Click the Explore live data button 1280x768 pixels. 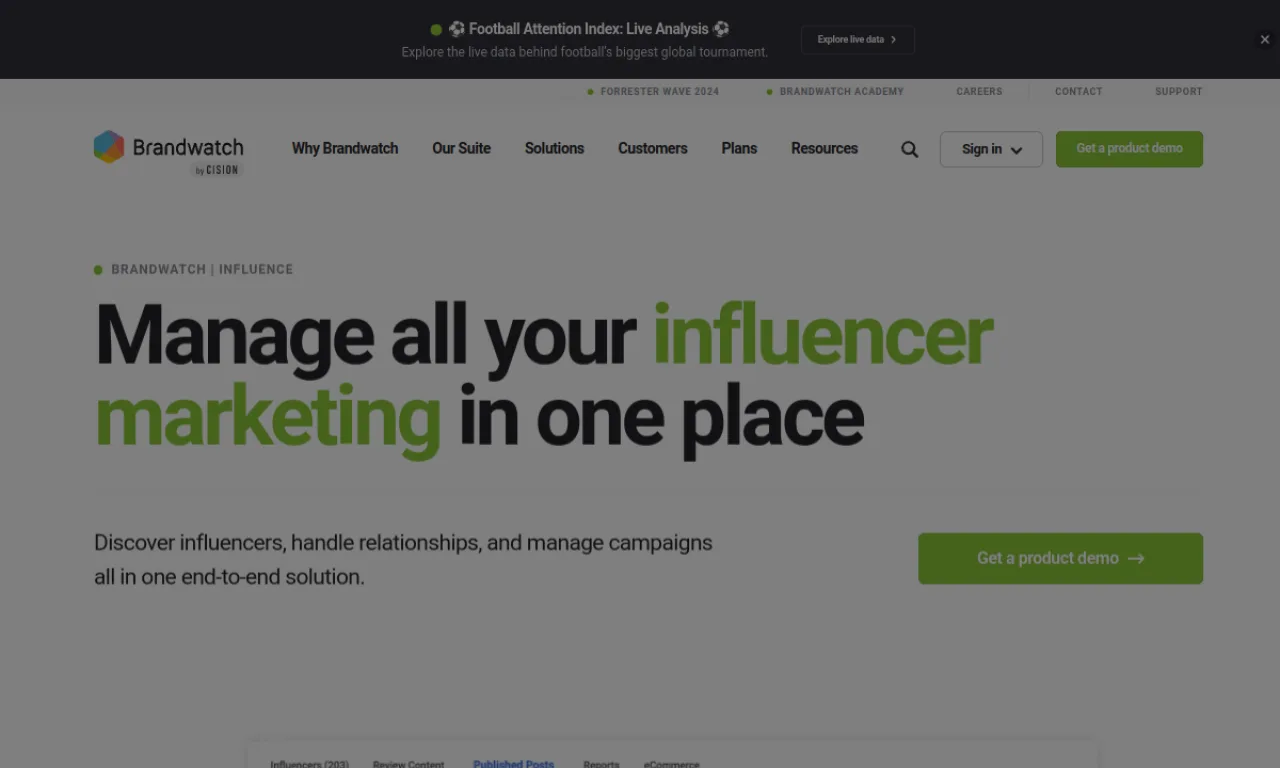point(857,40)
